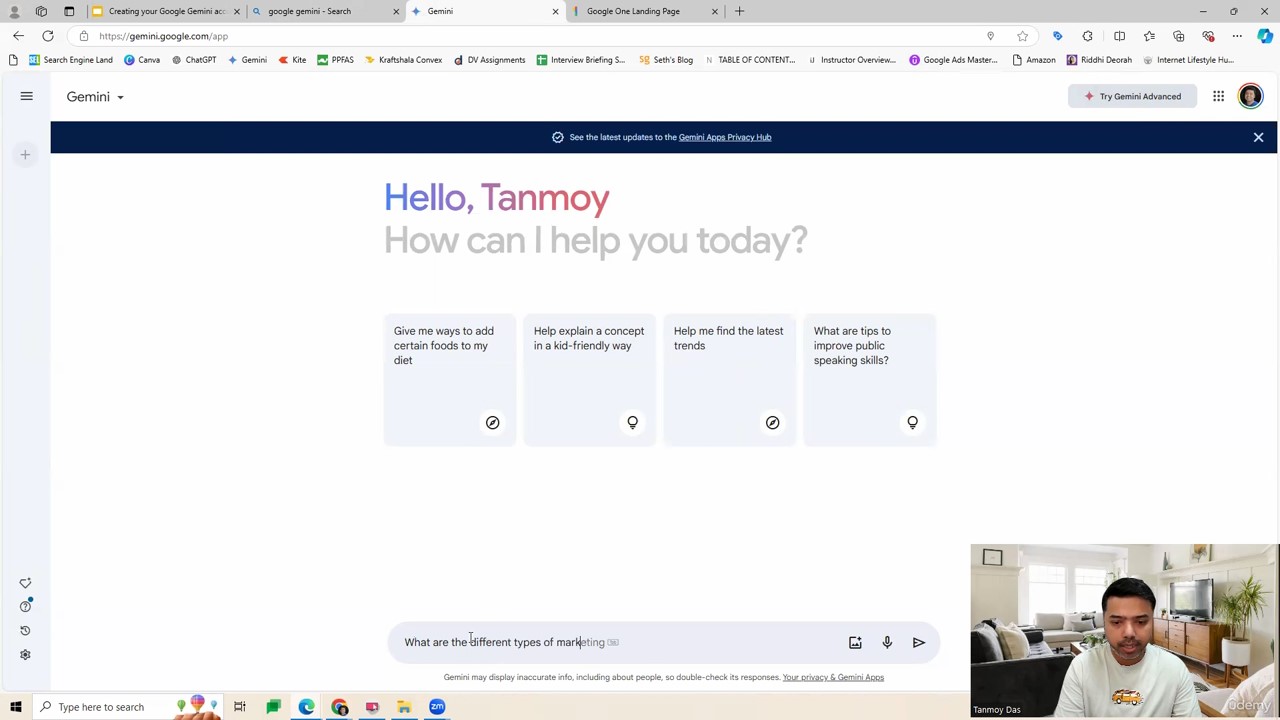Image resolution: width=1280 pixels, height=720 pixels.
Task: Select kid-friendly concept explanation suggestion card
Action: point(590,380)
